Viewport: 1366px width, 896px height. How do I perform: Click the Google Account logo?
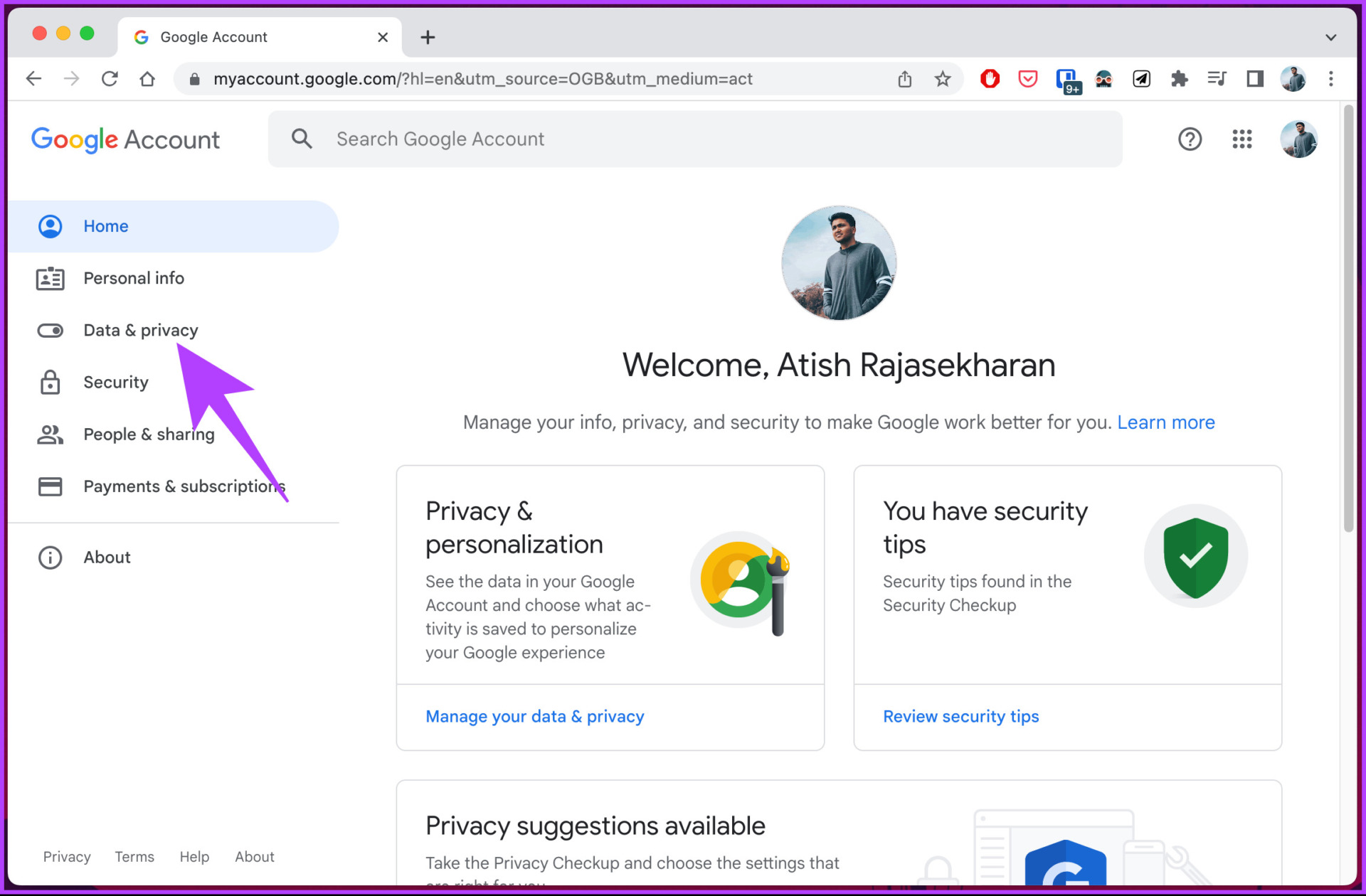click(125, 139)
